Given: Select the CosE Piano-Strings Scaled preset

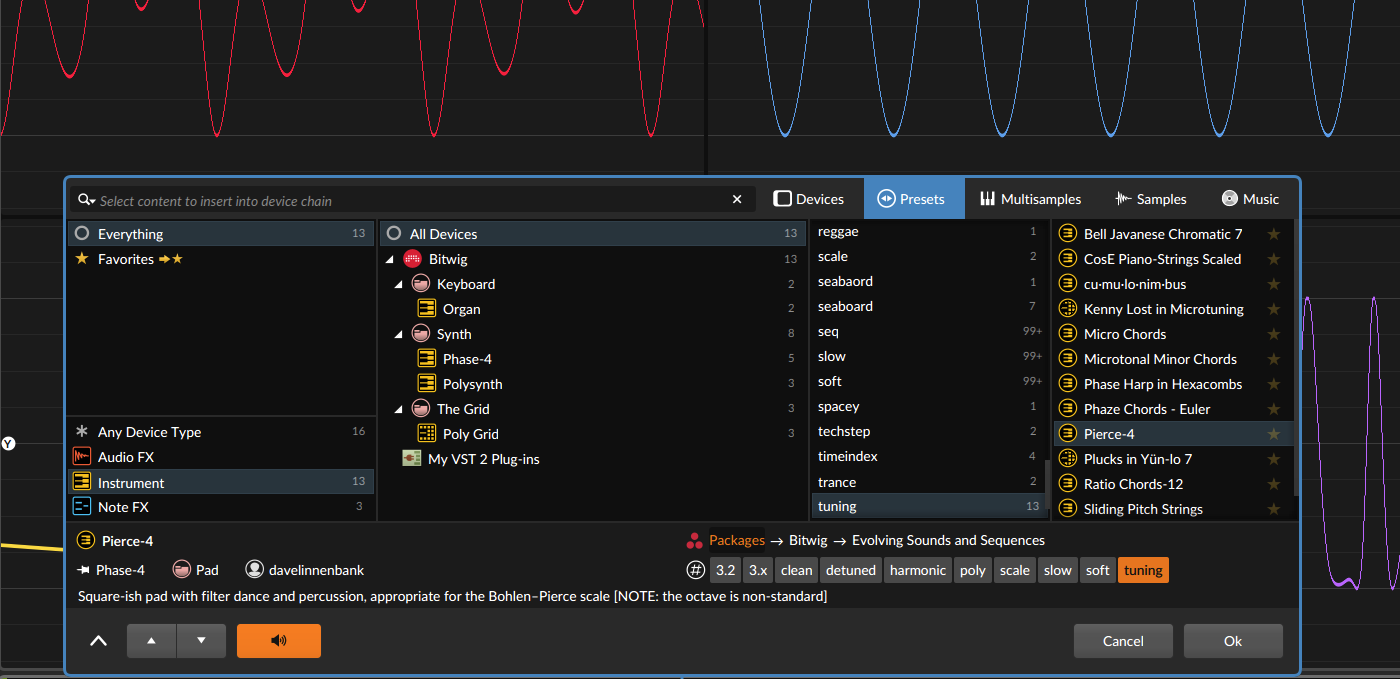Looking at the screenshot, I should (x=1173, y=259).
